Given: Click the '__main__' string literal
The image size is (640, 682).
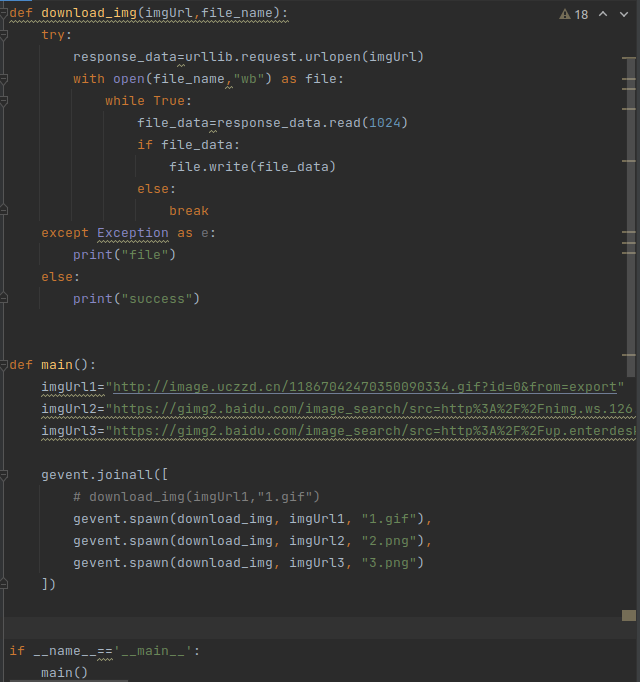Looking at the screenshot, I should pyautogui.click(x=153, y=651).
